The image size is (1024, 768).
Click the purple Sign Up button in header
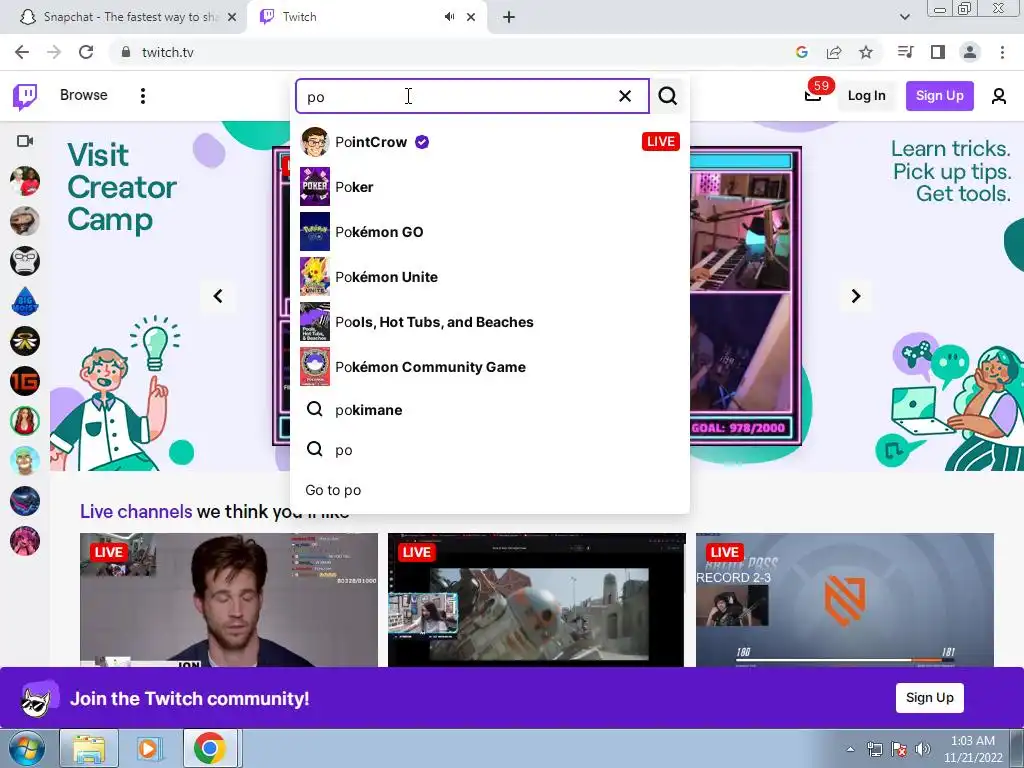coord(939,96)
